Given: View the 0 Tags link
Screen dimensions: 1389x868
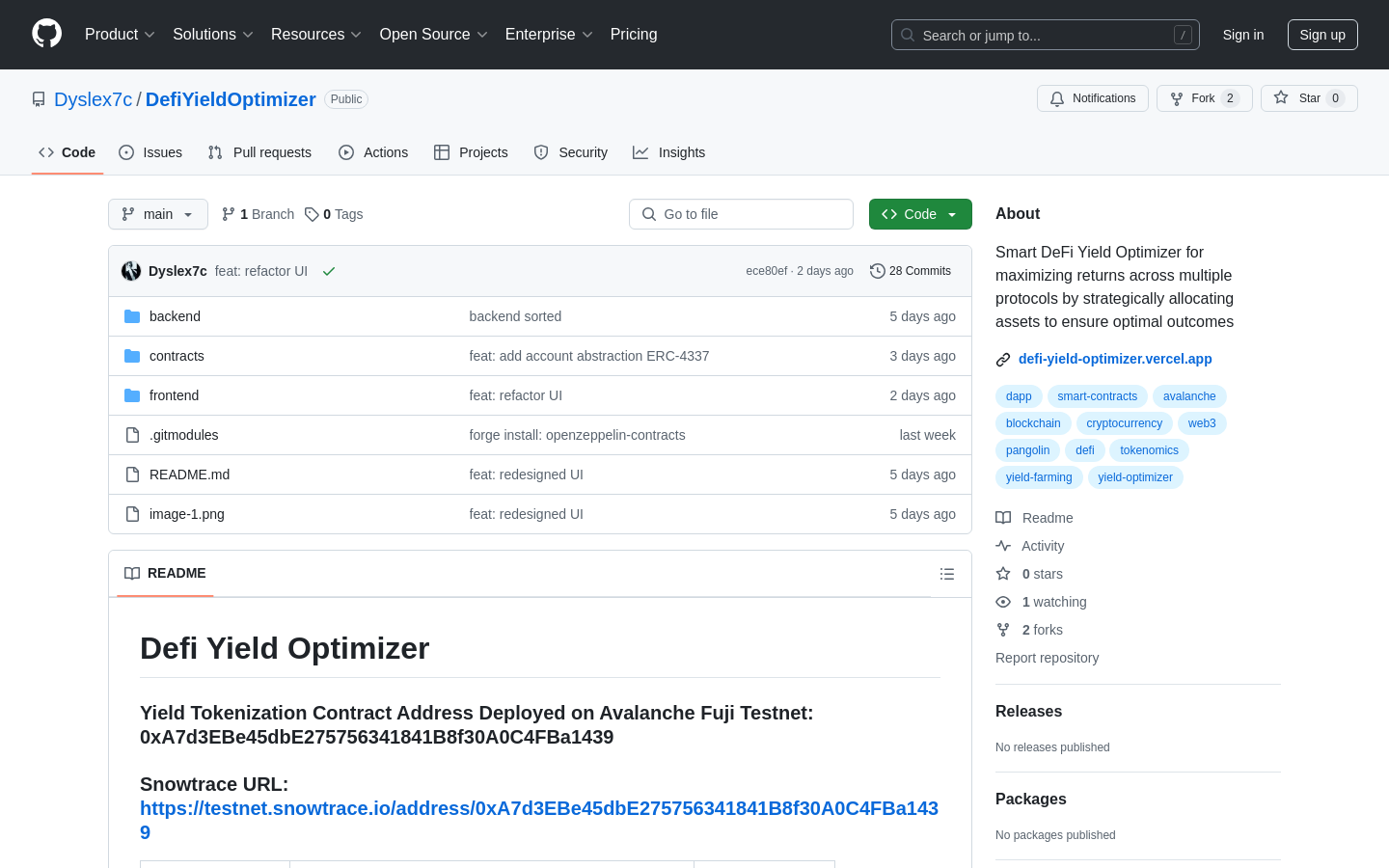Looking at the screenshot, I should coord(334,214).
